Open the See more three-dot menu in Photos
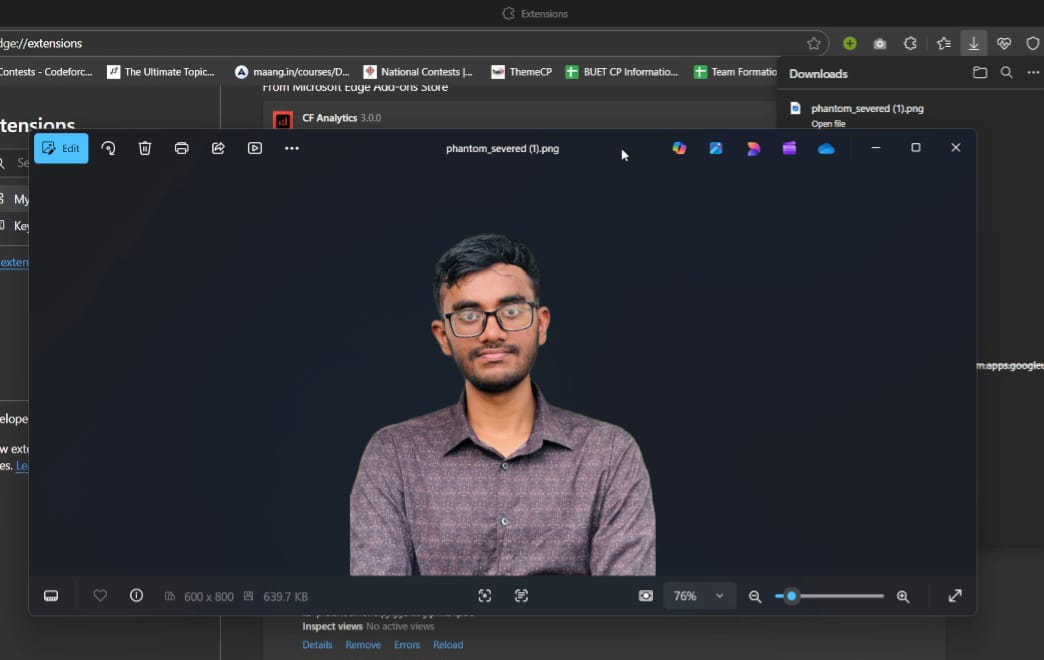Screen dimensions: 1044x660 click(x=292, y=148)
